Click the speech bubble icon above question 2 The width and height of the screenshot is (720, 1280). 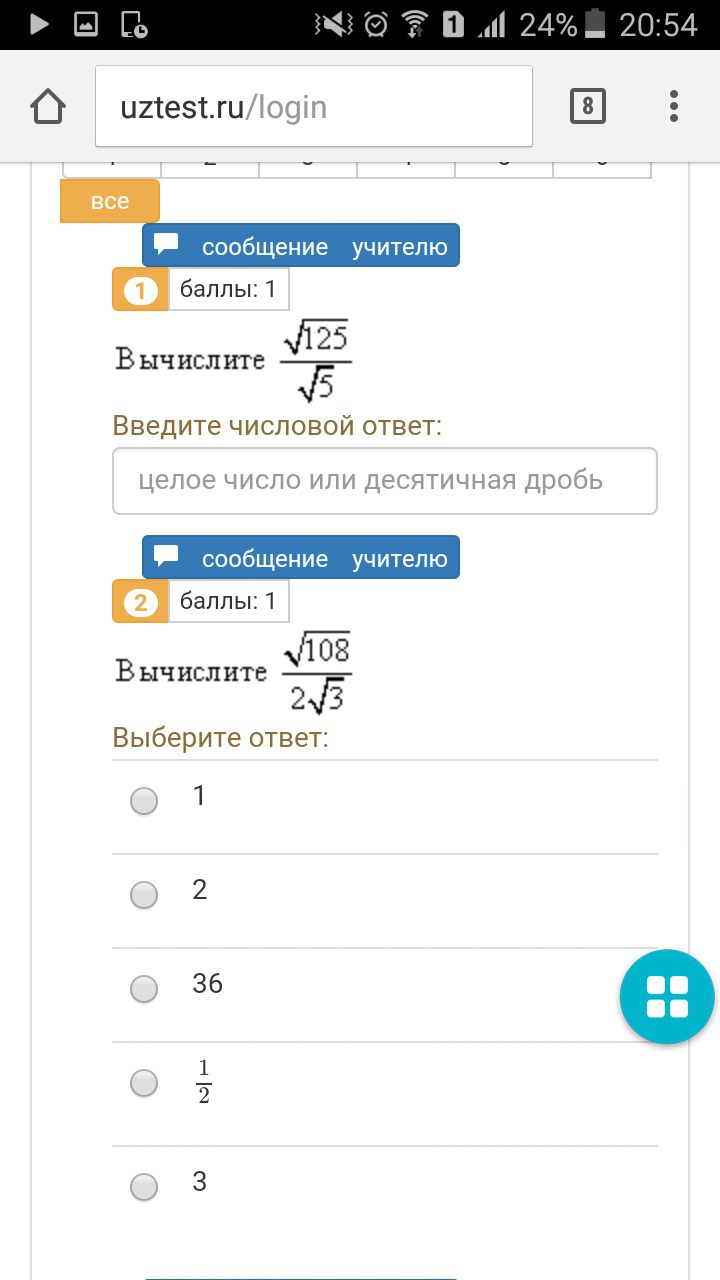[x=167, y=557]
